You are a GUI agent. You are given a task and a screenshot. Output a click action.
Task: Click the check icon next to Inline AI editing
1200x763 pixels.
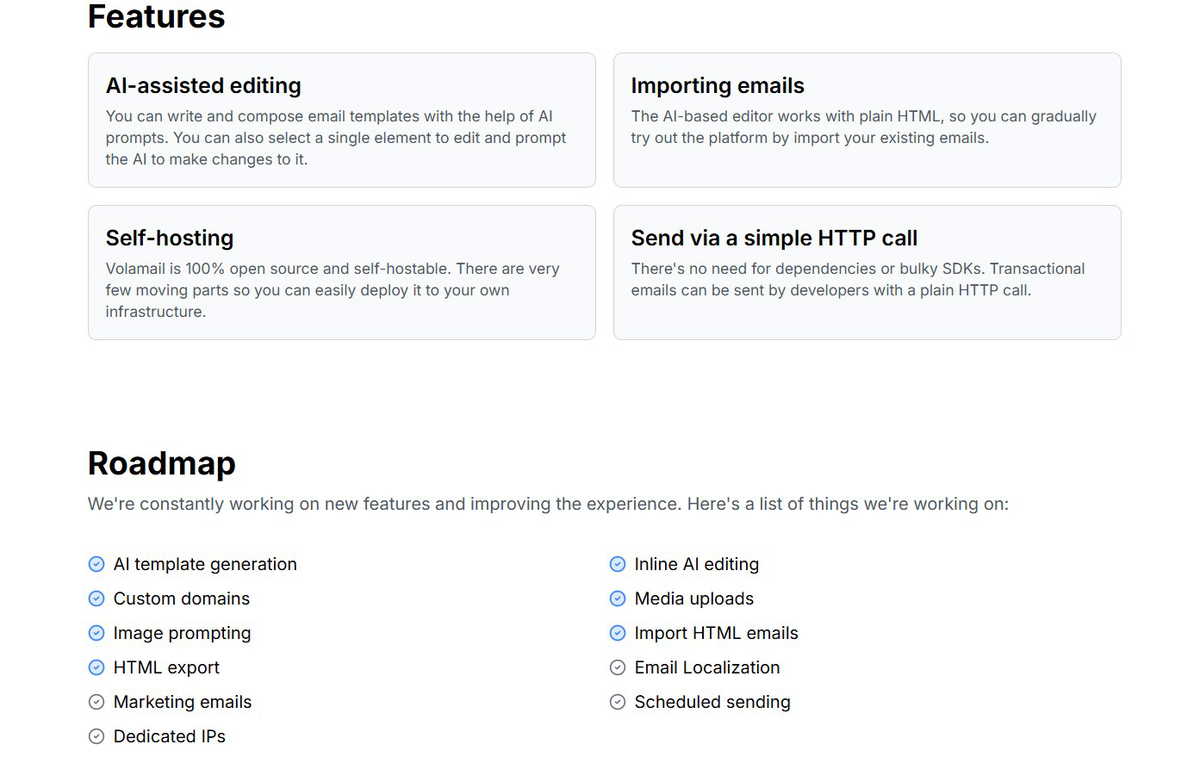click(x=617, y=564)
